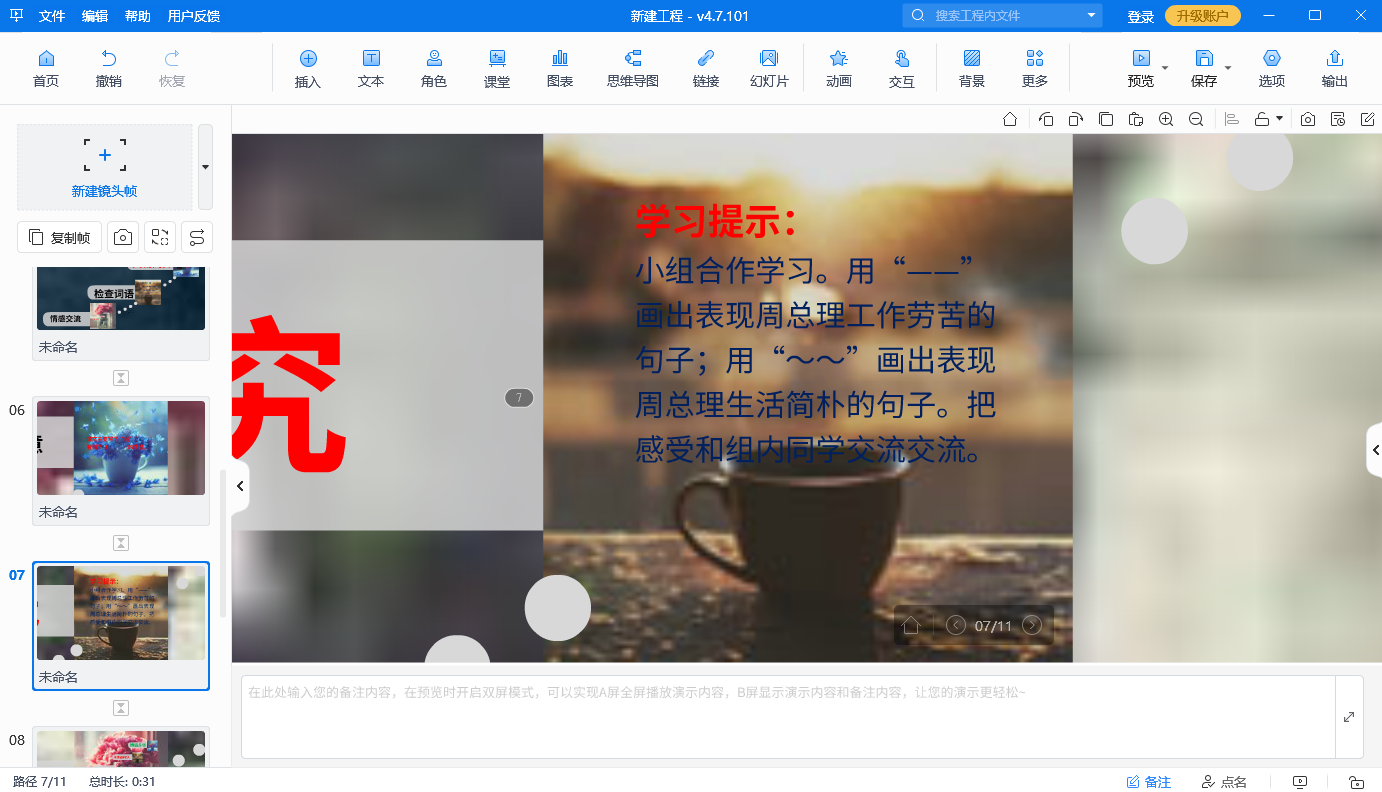Click the 复制帧 button

point(60,237)
